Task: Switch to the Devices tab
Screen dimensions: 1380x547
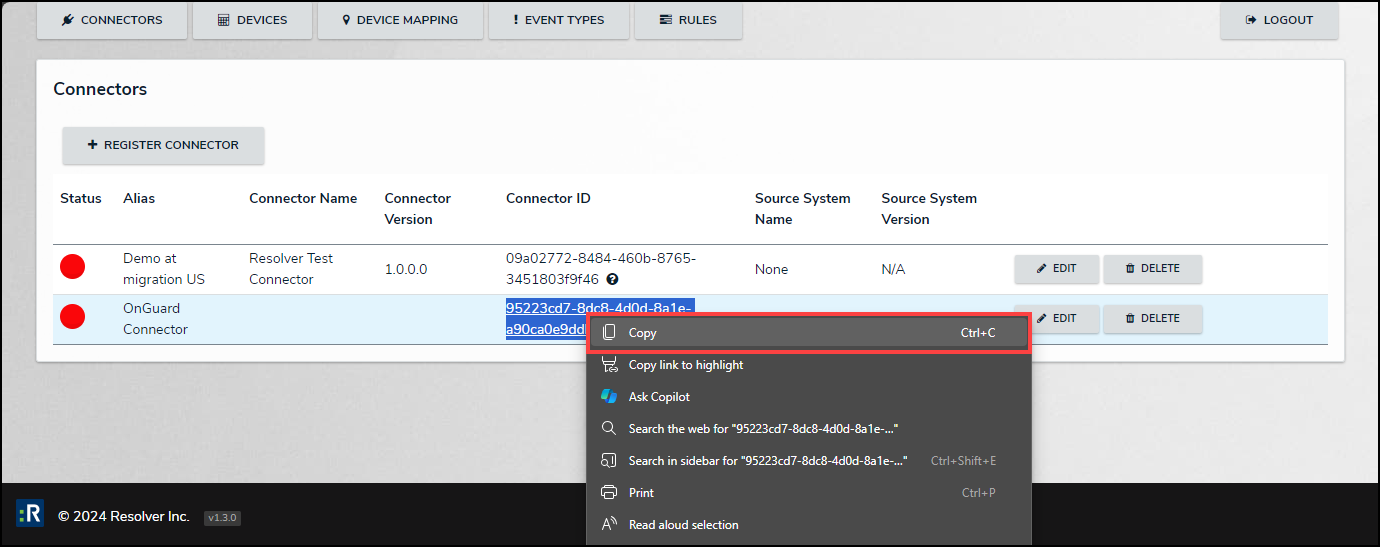Action: (x=252, y=20)
